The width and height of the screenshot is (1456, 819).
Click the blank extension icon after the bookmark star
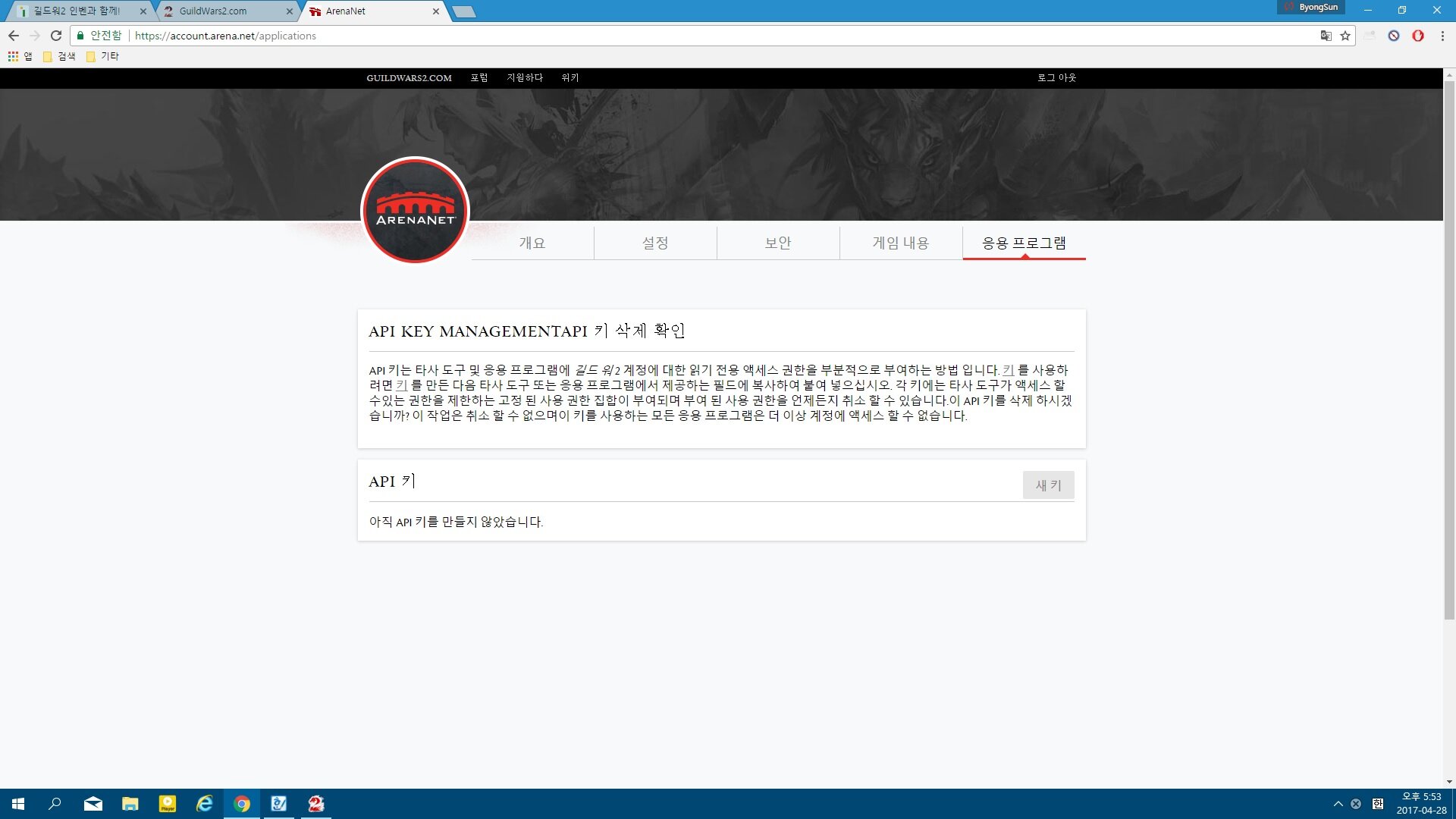pyautogui.click(x=1370, y=36)
